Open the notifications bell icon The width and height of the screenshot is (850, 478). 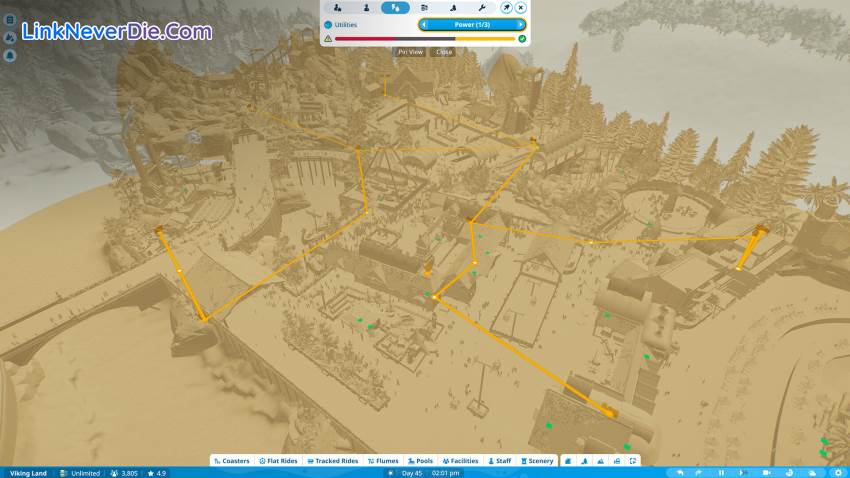tap(9, 54)
